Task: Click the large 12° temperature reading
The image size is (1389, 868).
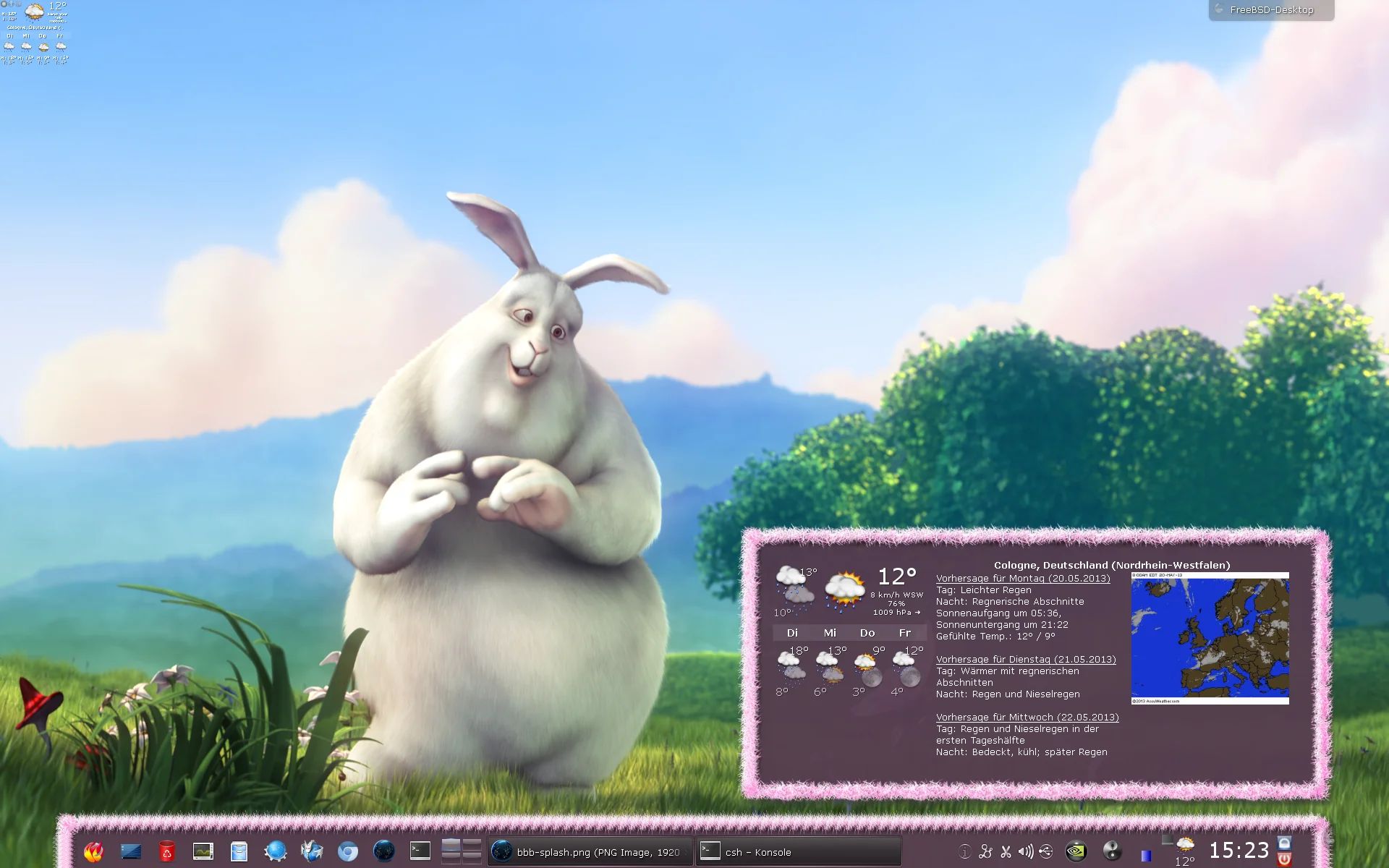Action: pyautogui.click(x=897, y=576)
